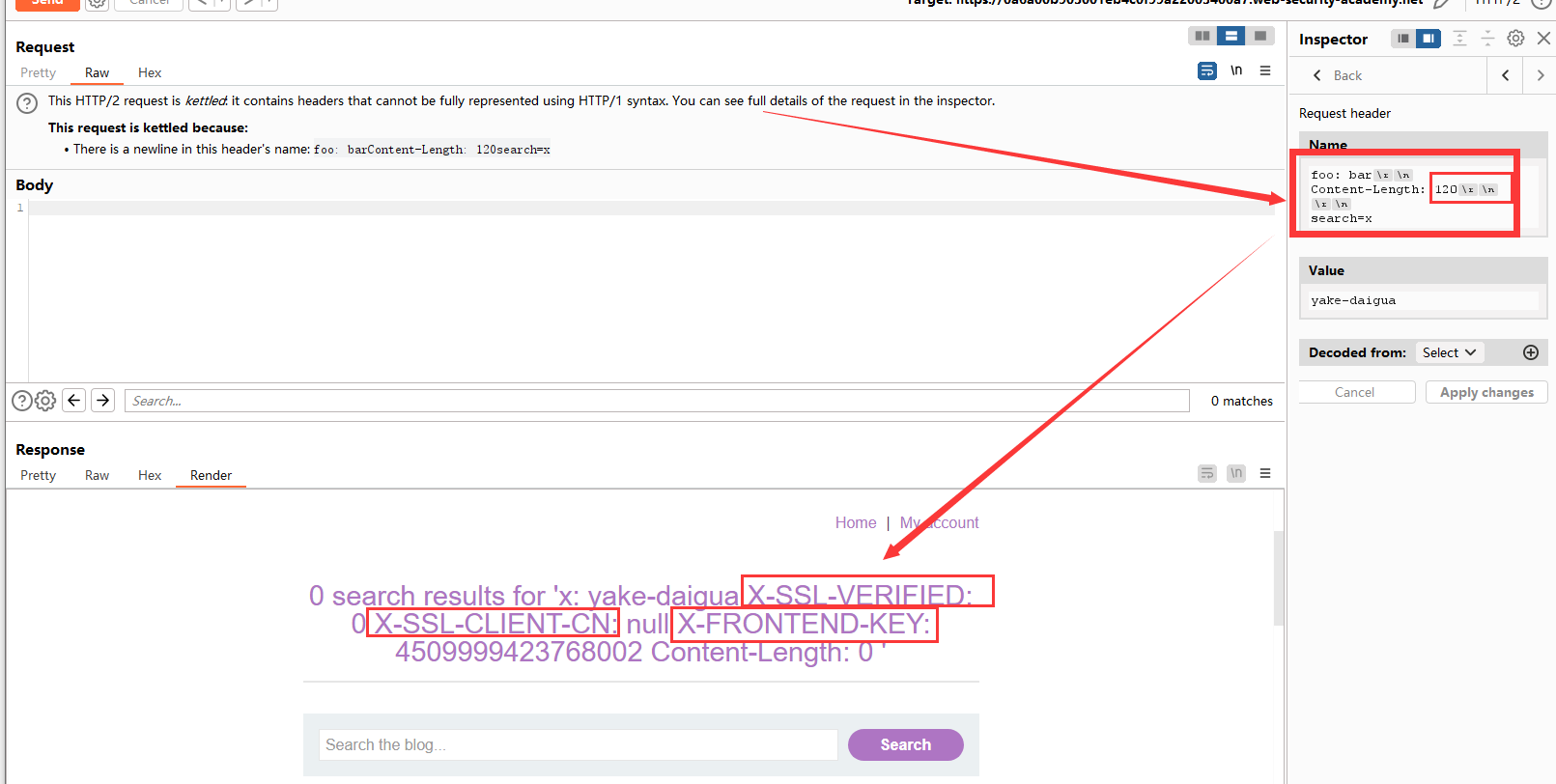This screenshot has width=1556, height=784.
Task: Select combined tabbed layout view
Action: [1259, 36]
